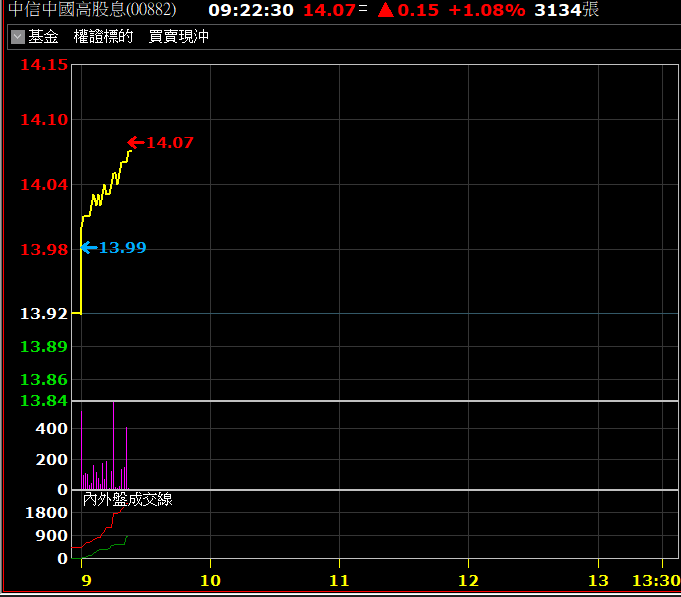Image resolution: width=681 pixels, height=597 pixels.
Task: Click the 13.92 reference price on axis
Action: (x=44, y=313)
